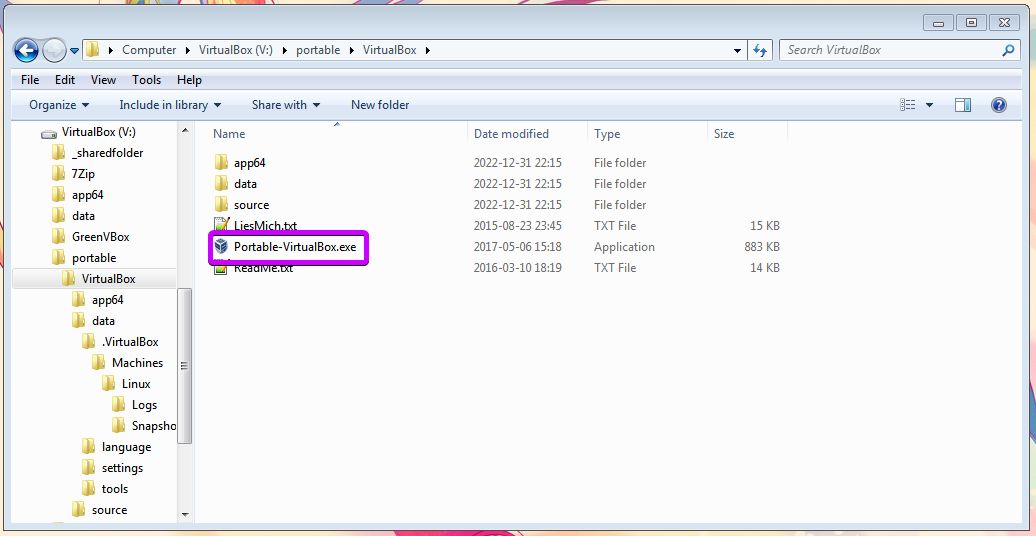Open the View menu
The width and height of the screenshot is (1036, 536).
pos(103,80)
